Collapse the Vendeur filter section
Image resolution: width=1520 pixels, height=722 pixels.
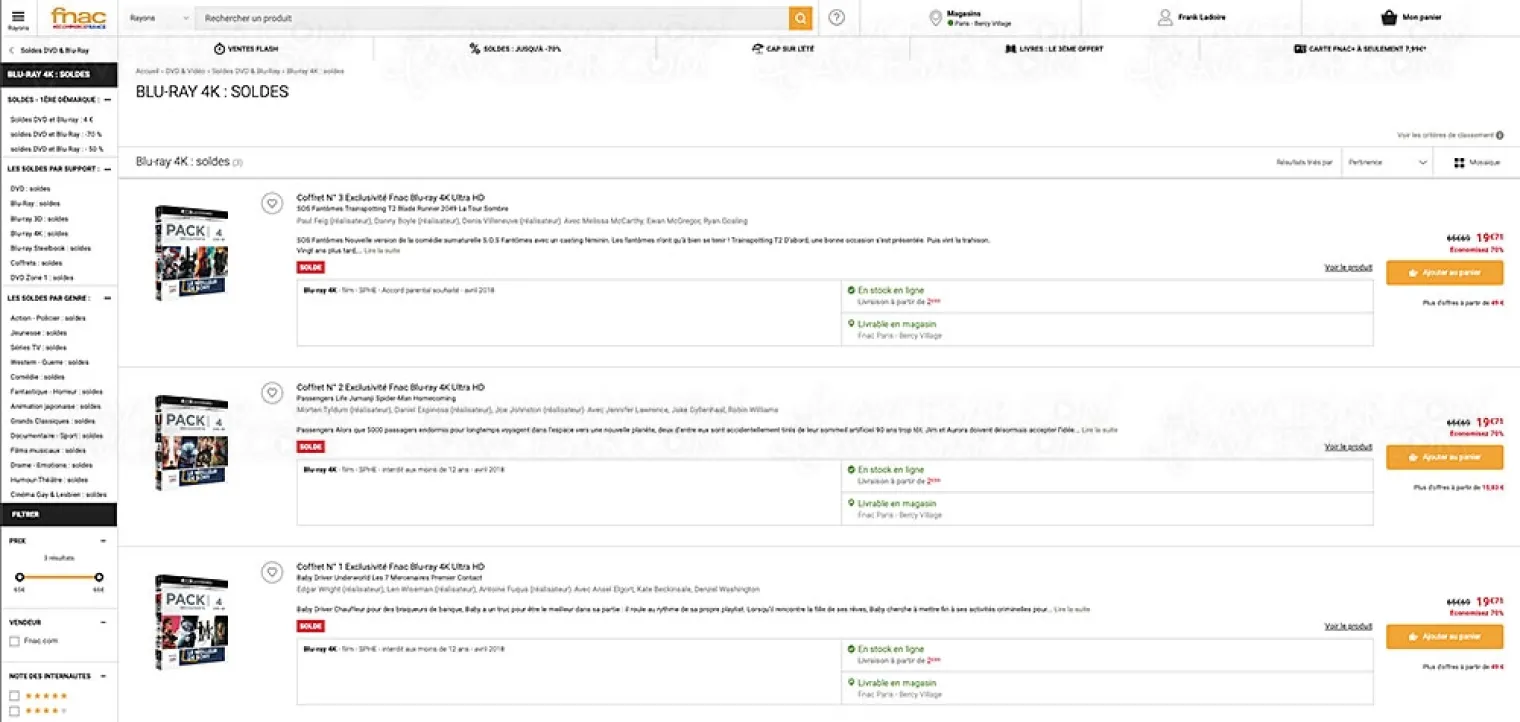point(104,622)
